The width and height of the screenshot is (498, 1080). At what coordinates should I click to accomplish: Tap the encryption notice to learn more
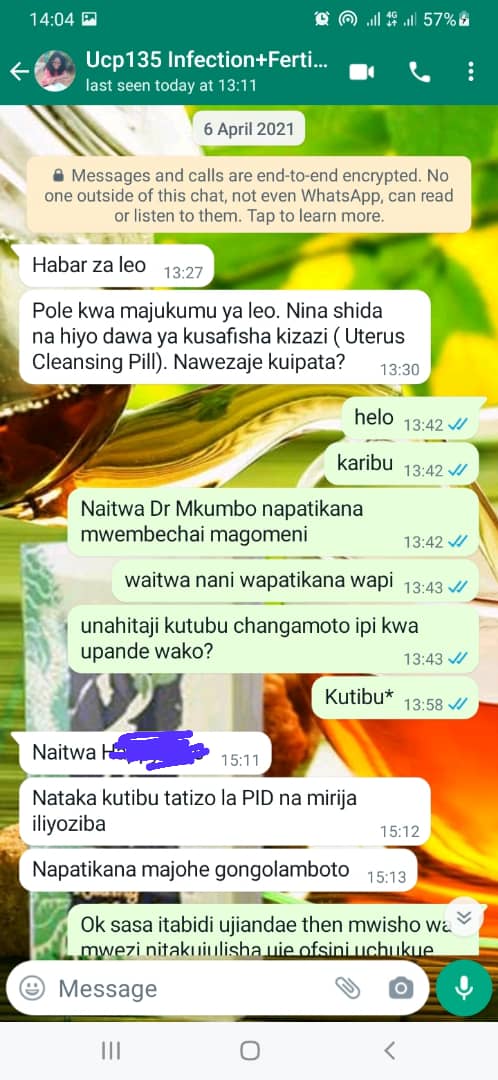click(249, 195)
